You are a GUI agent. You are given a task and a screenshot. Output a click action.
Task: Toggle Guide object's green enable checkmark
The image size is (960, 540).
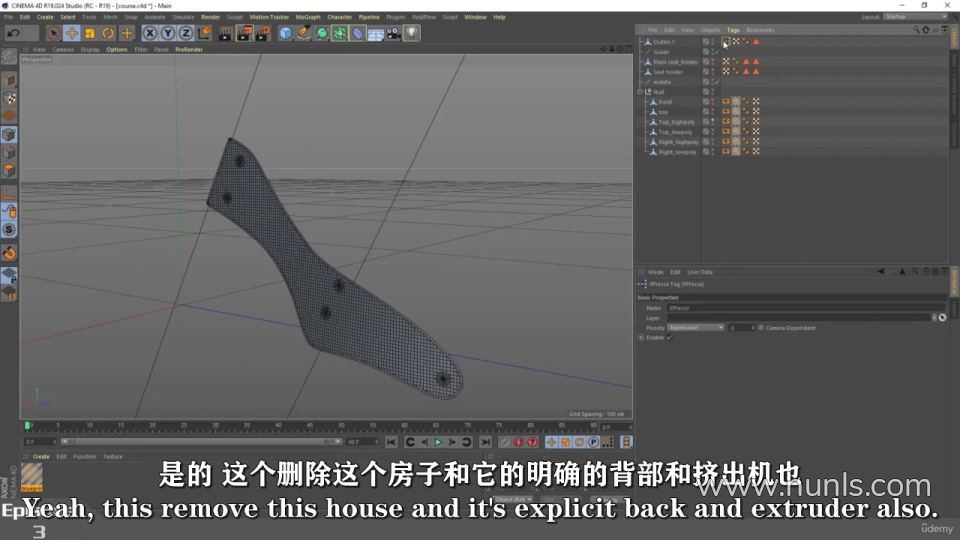(717, 52)
